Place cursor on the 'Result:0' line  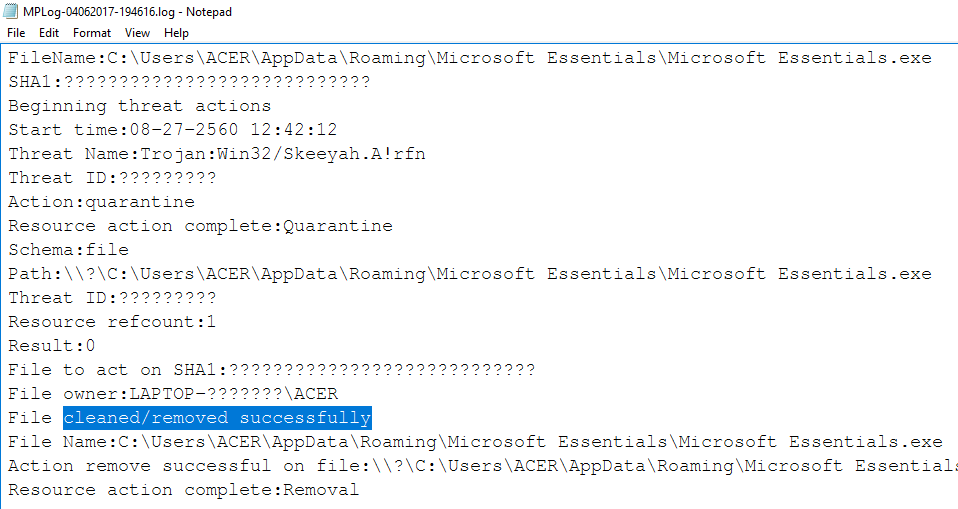click(52, 346)
